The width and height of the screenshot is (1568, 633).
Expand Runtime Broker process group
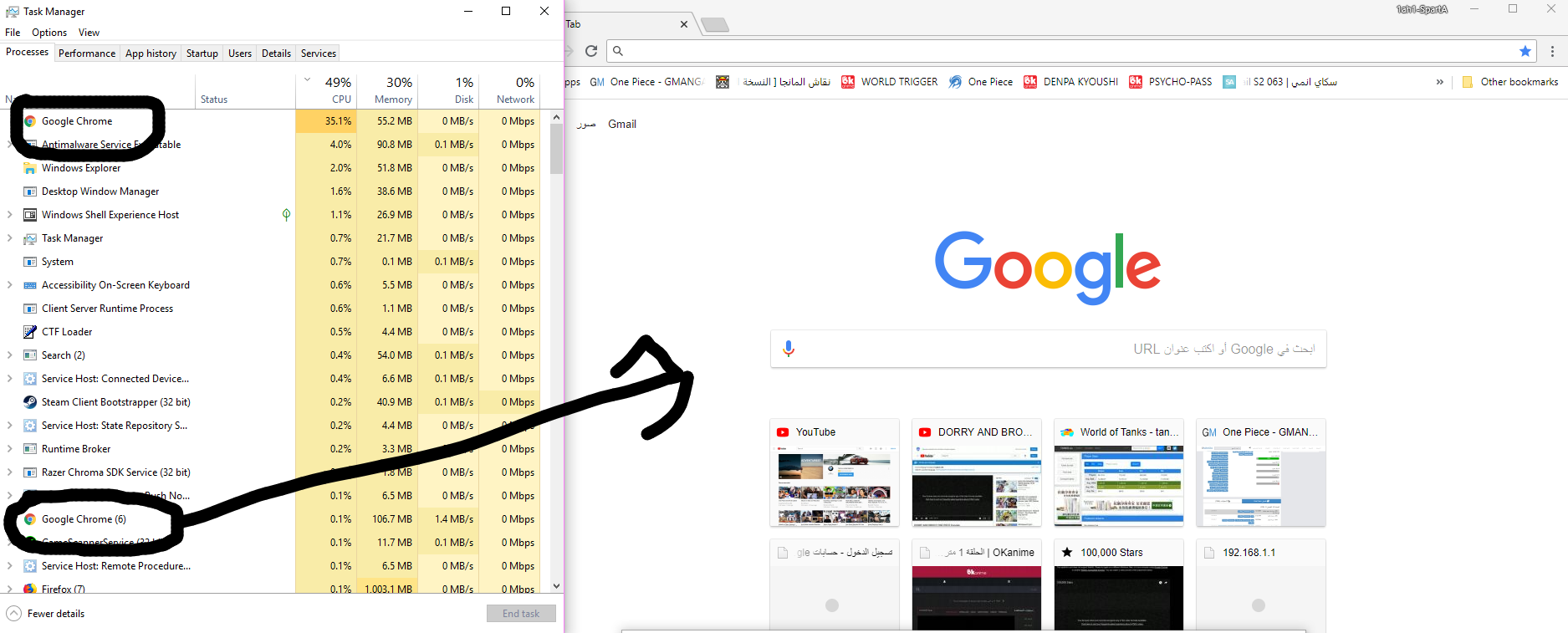pyautogui.click(x=10, y=449)
